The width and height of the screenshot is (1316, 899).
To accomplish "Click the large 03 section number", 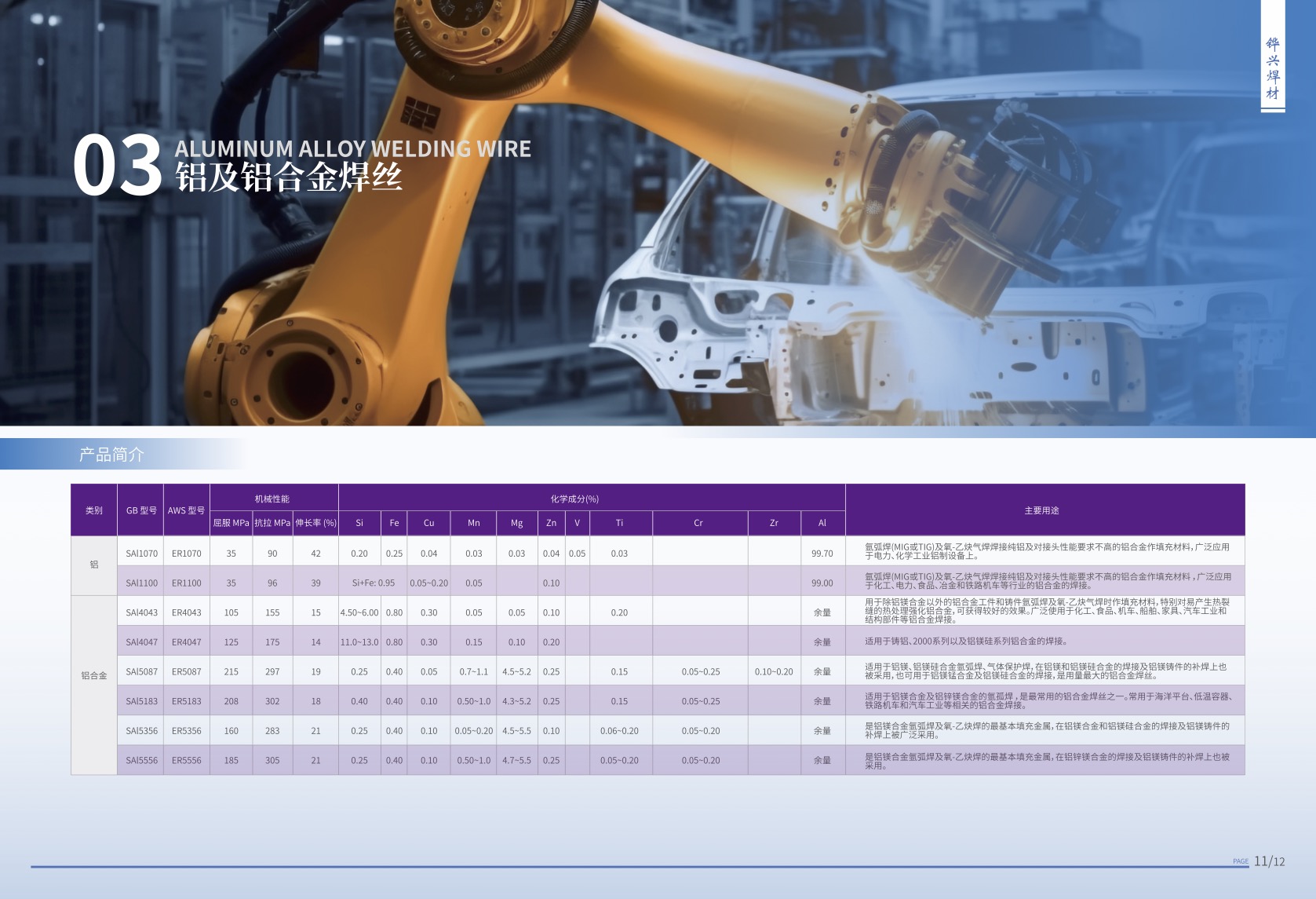I will tap(117, 166).
